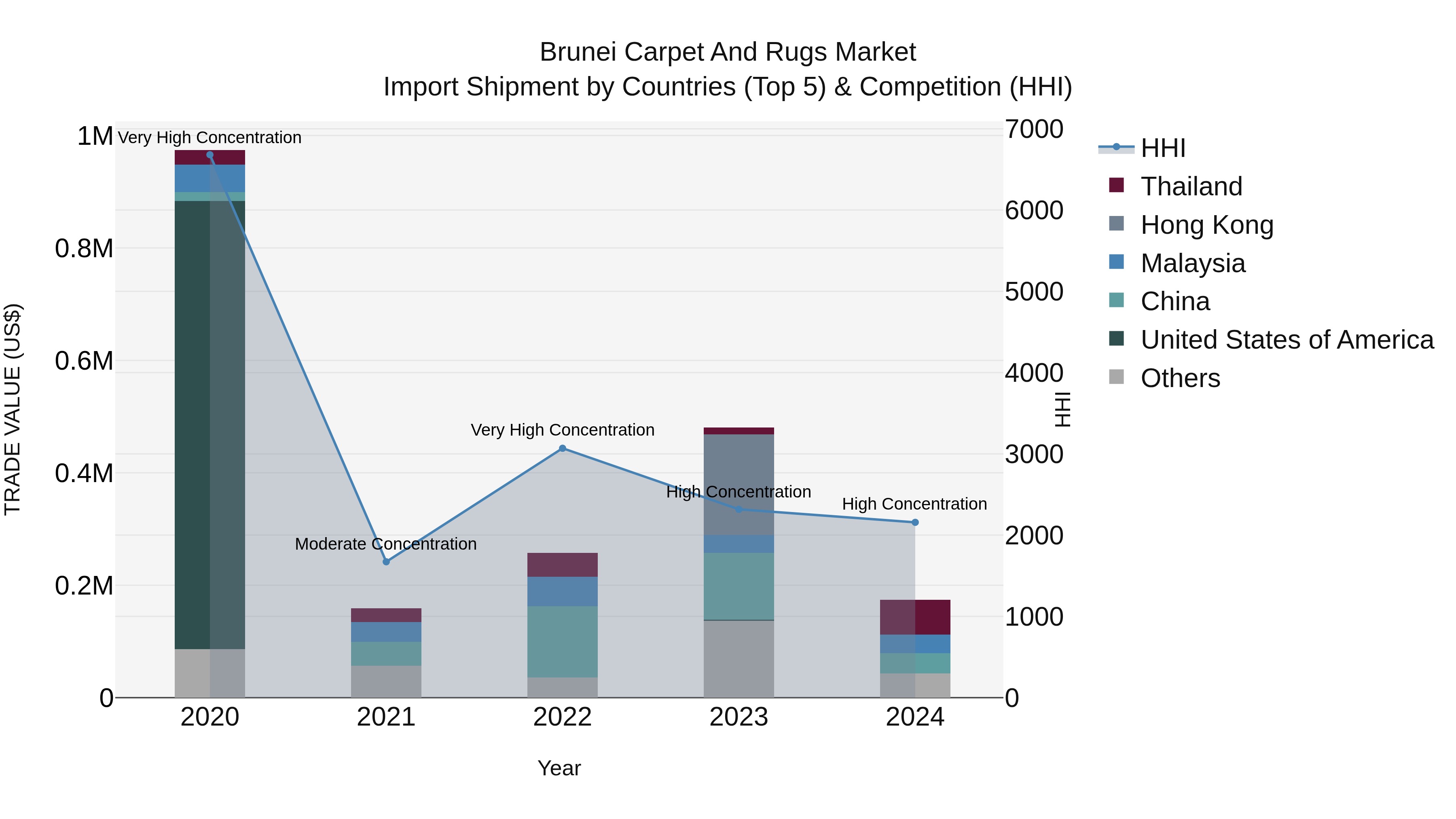The height and width of the screenshot is (819, 1456).
Task: Click the Malaysia segment of 2020 bar
Action: point(210,179)
